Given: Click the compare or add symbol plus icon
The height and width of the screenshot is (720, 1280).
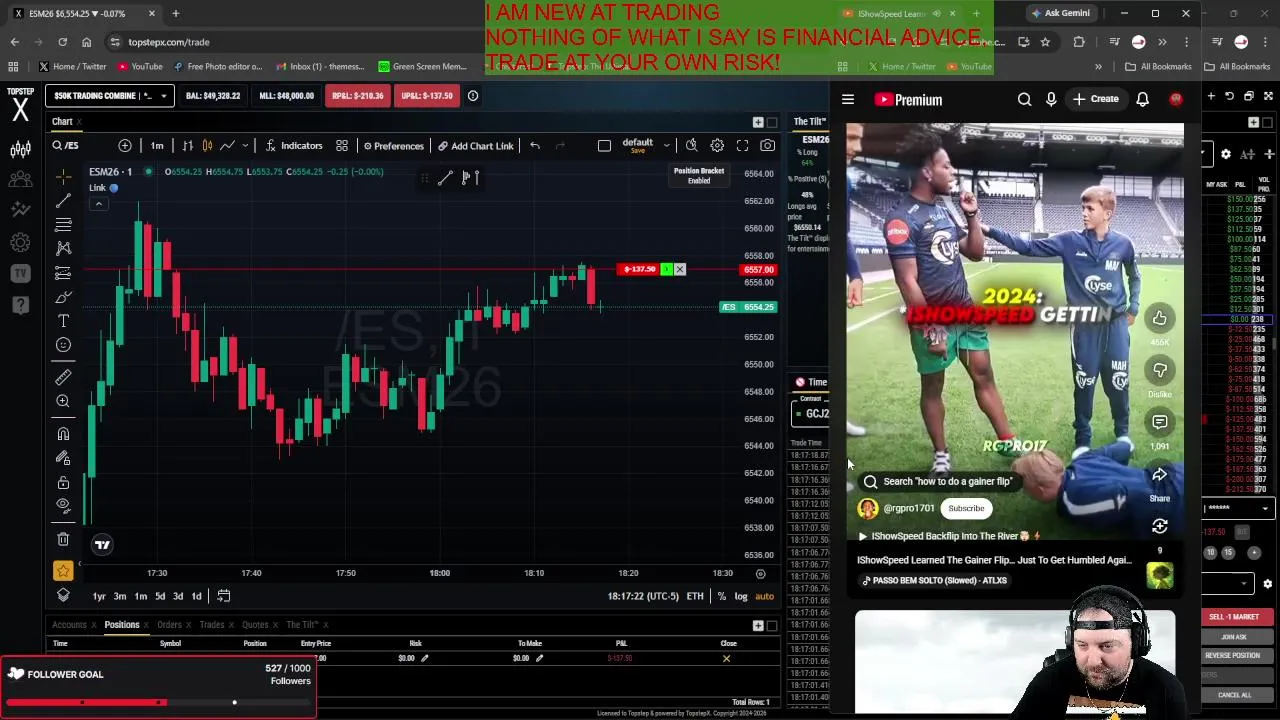Looking at the screenshot, I should 125,146.
